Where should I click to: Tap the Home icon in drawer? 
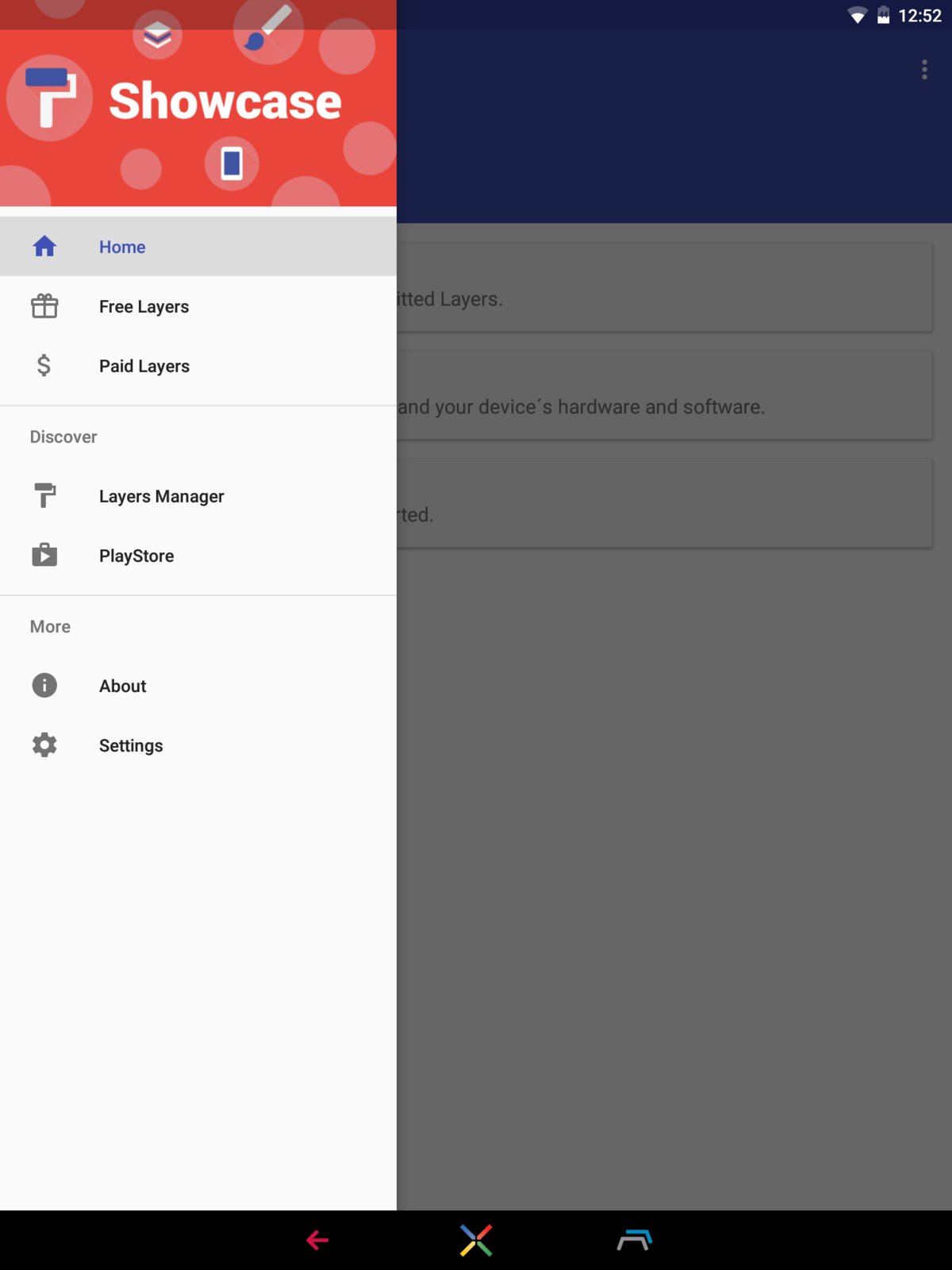(44, 247)
